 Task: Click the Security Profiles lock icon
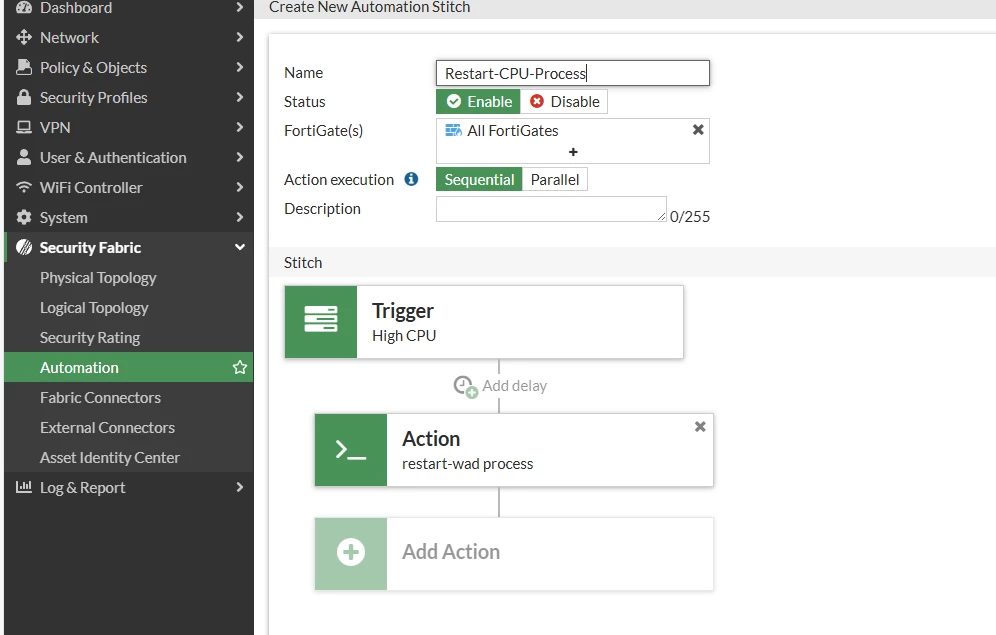tap(24, 97)
